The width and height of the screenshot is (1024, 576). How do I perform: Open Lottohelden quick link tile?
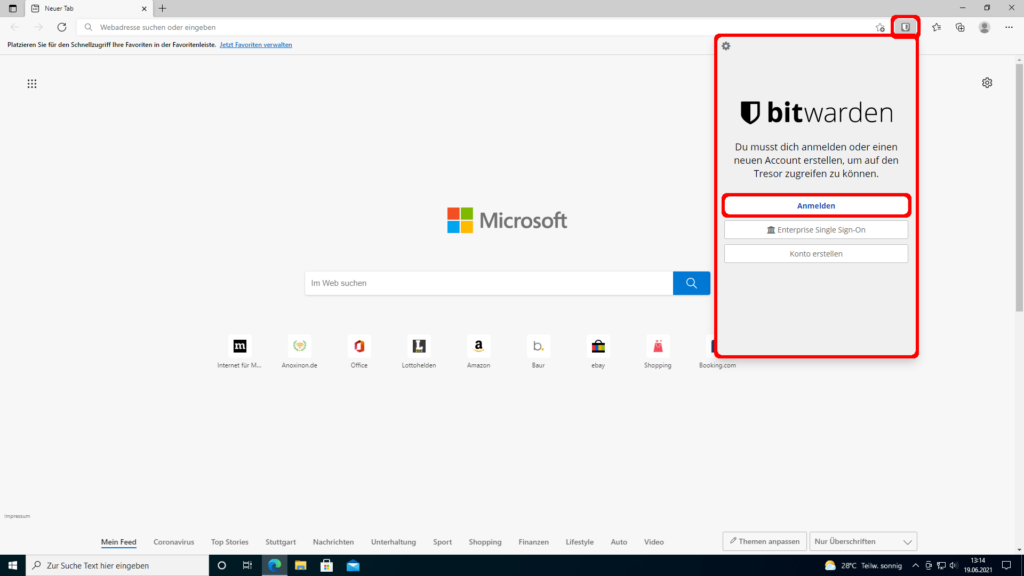[x=419, y=352]
